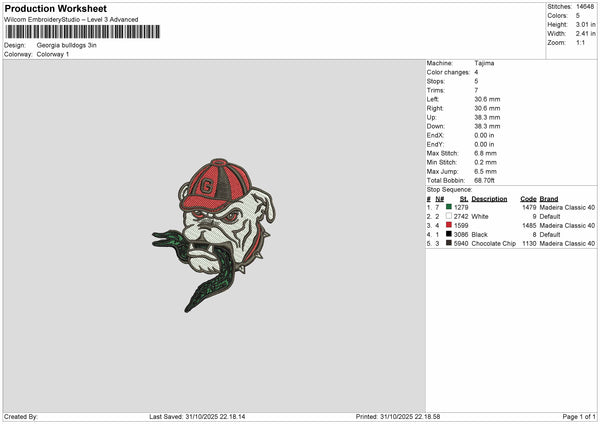Viewport: 600px width, 424px height.
Task: Click the green thread color swatch
Action: click(449, 207)
